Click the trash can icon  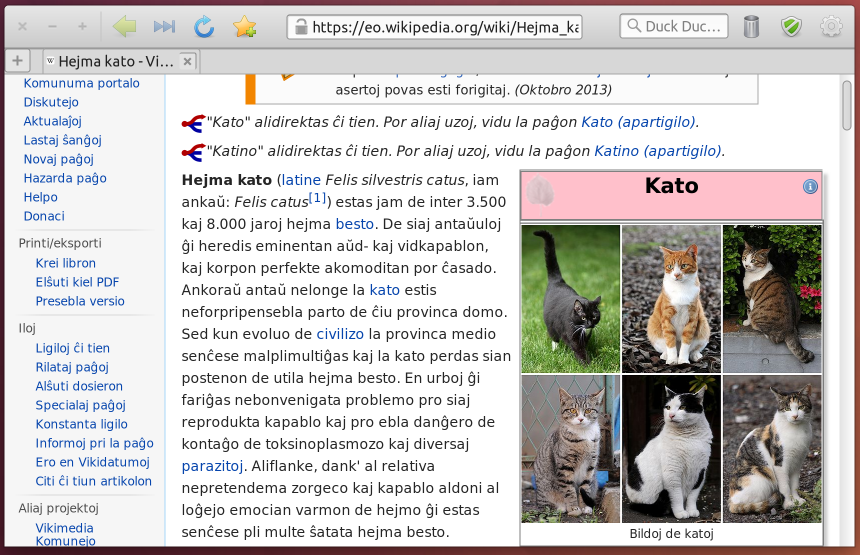coord(751,26)
